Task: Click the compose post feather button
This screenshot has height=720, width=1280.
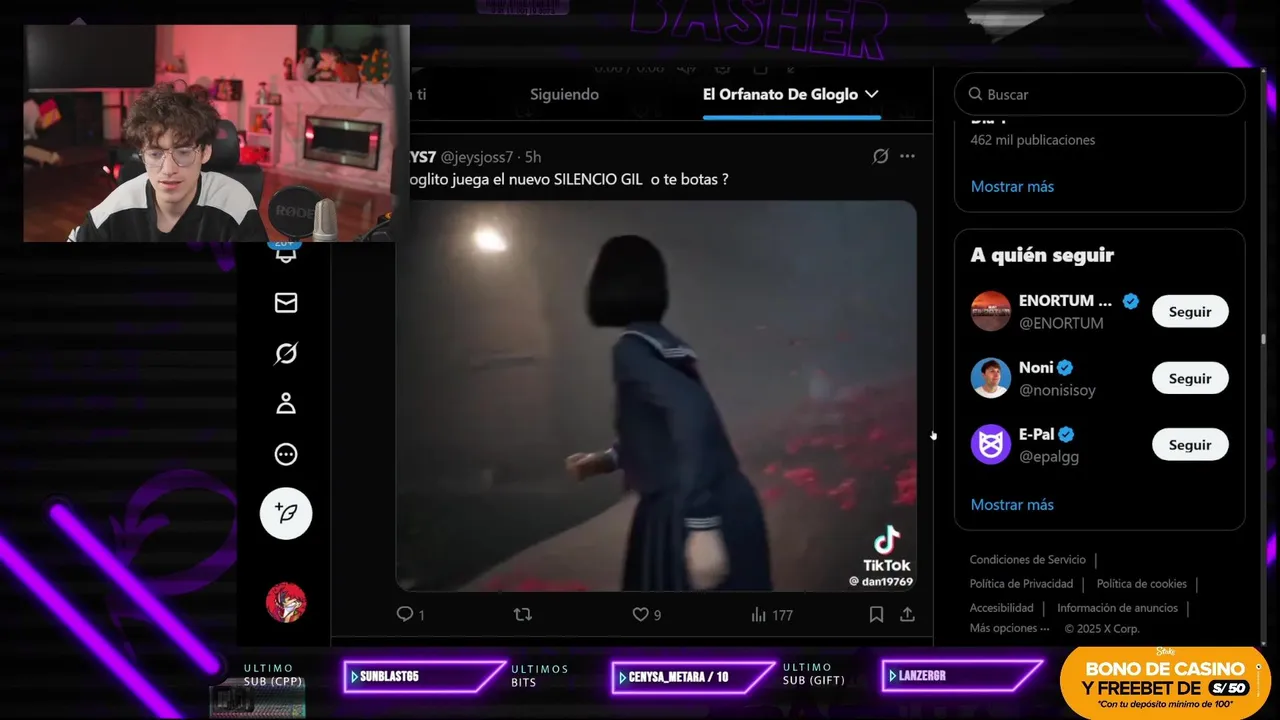Action: click(286, 513)
